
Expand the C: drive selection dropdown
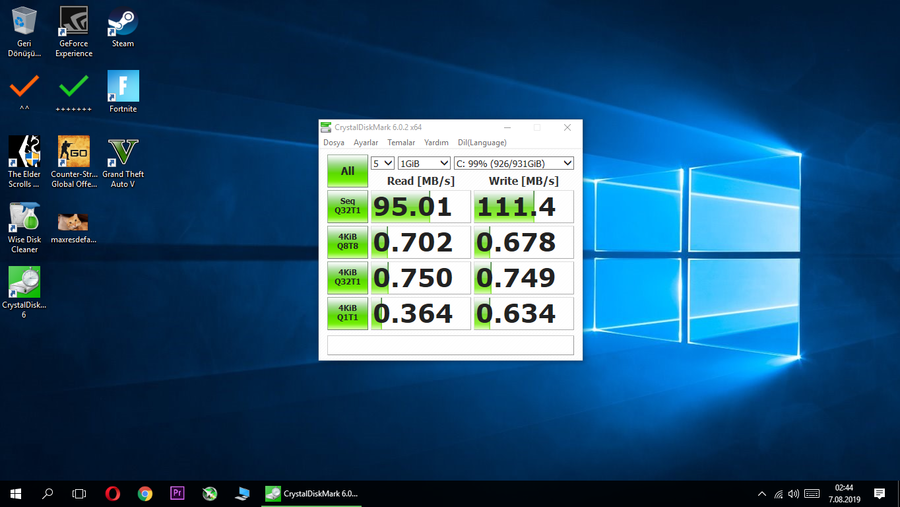coord(514,163)
